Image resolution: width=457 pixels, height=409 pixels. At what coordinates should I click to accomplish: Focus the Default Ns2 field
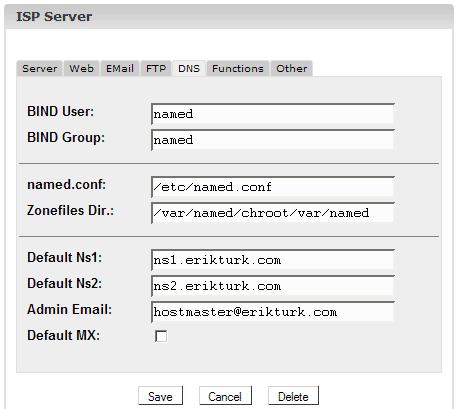[273, 286]
